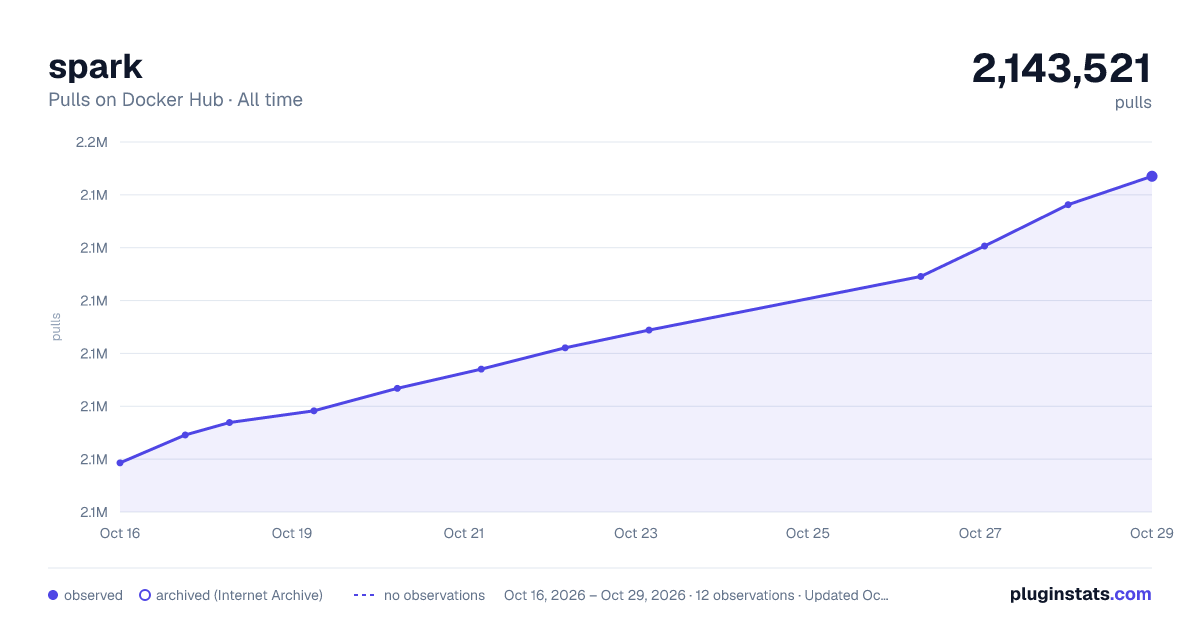The width and height of the screenshot is (1200, 630).
Task: Click the 'Oct 25' x-axis label
Action: point(808,533)
